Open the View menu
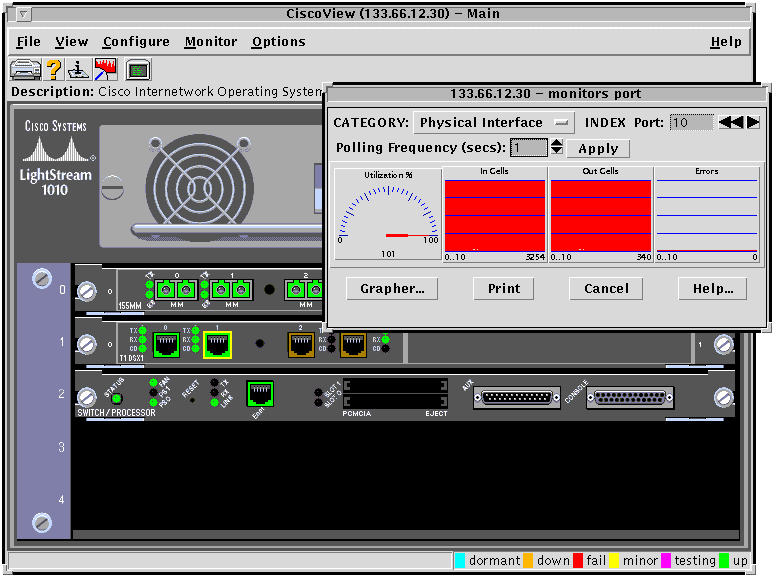Viewport: 778px width, 580px height. [71, 42]
